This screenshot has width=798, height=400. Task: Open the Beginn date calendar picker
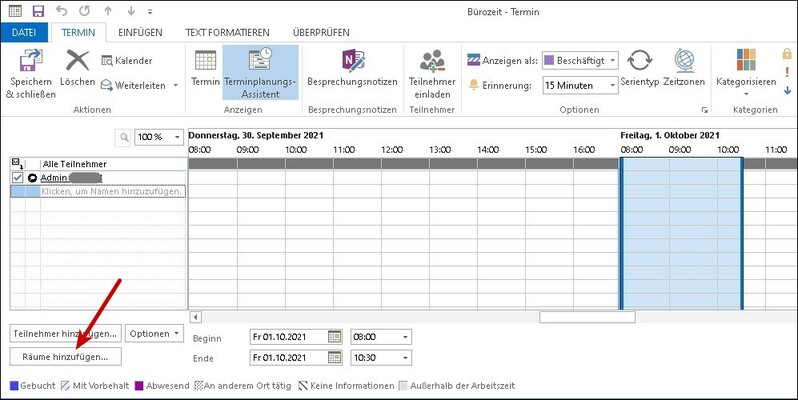335,337
